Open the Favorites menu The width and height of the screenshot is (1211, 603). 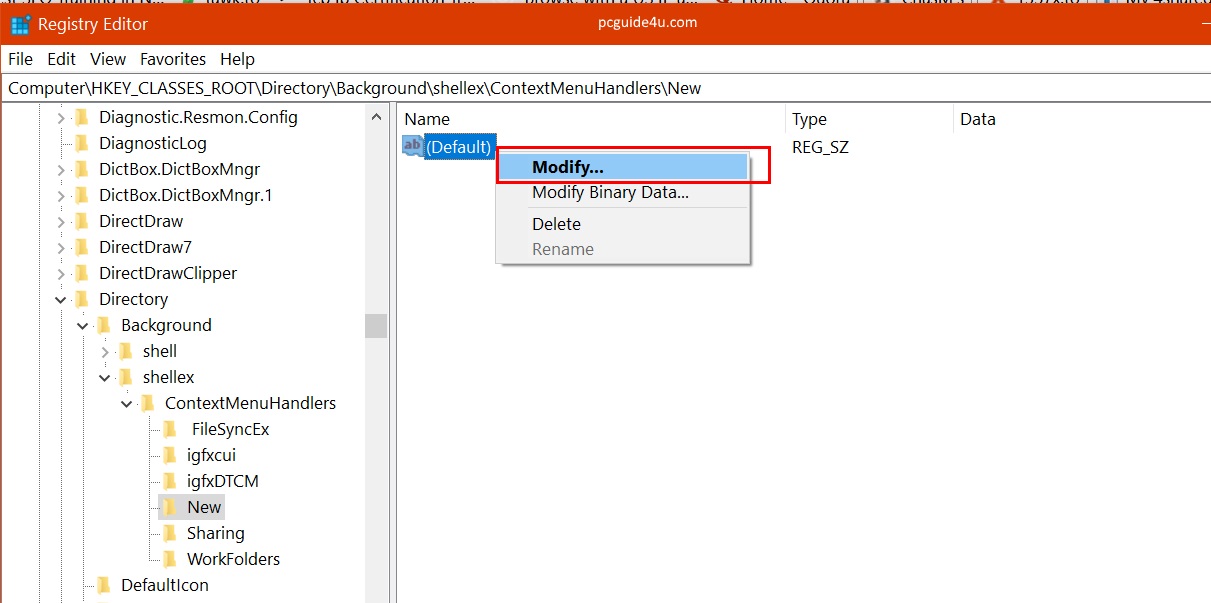point(173,59)
